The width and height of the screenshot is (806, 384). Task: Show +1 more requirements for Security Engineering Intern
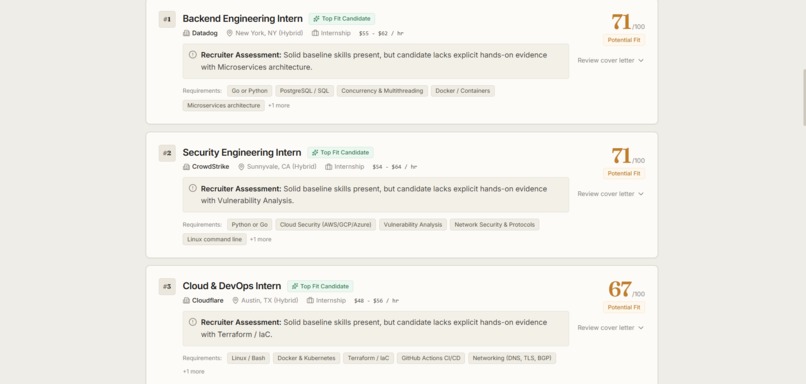(x=261, y=239)
